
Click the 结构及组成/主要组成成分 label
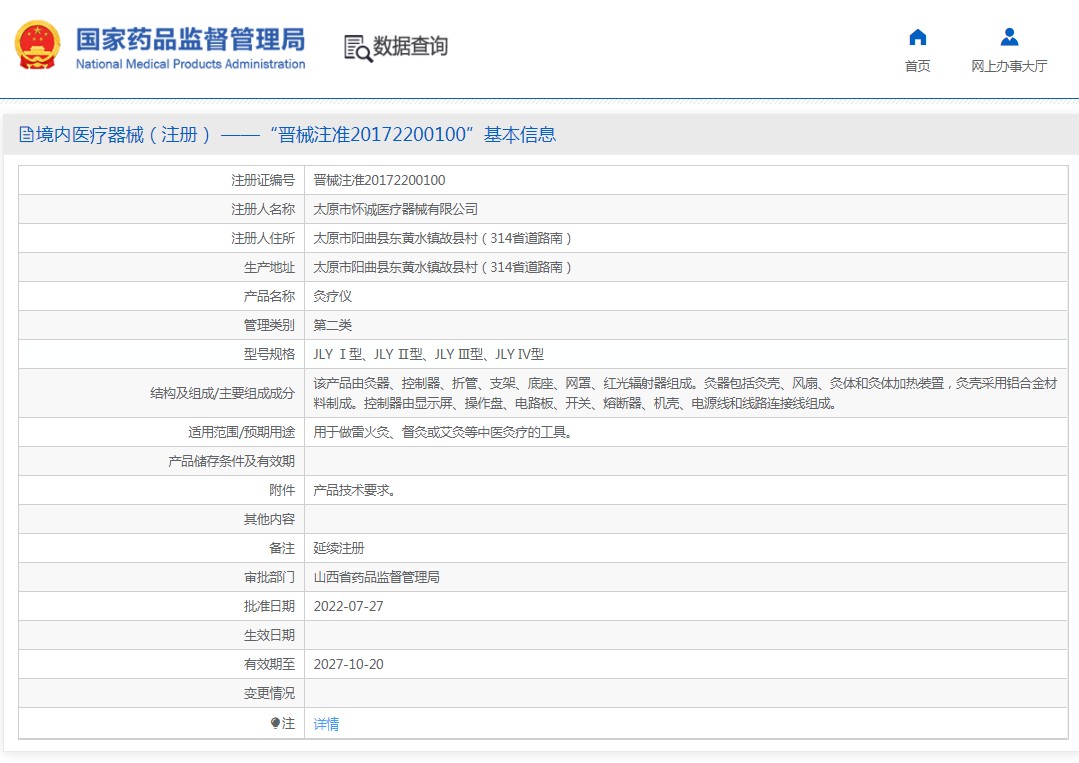222,393
